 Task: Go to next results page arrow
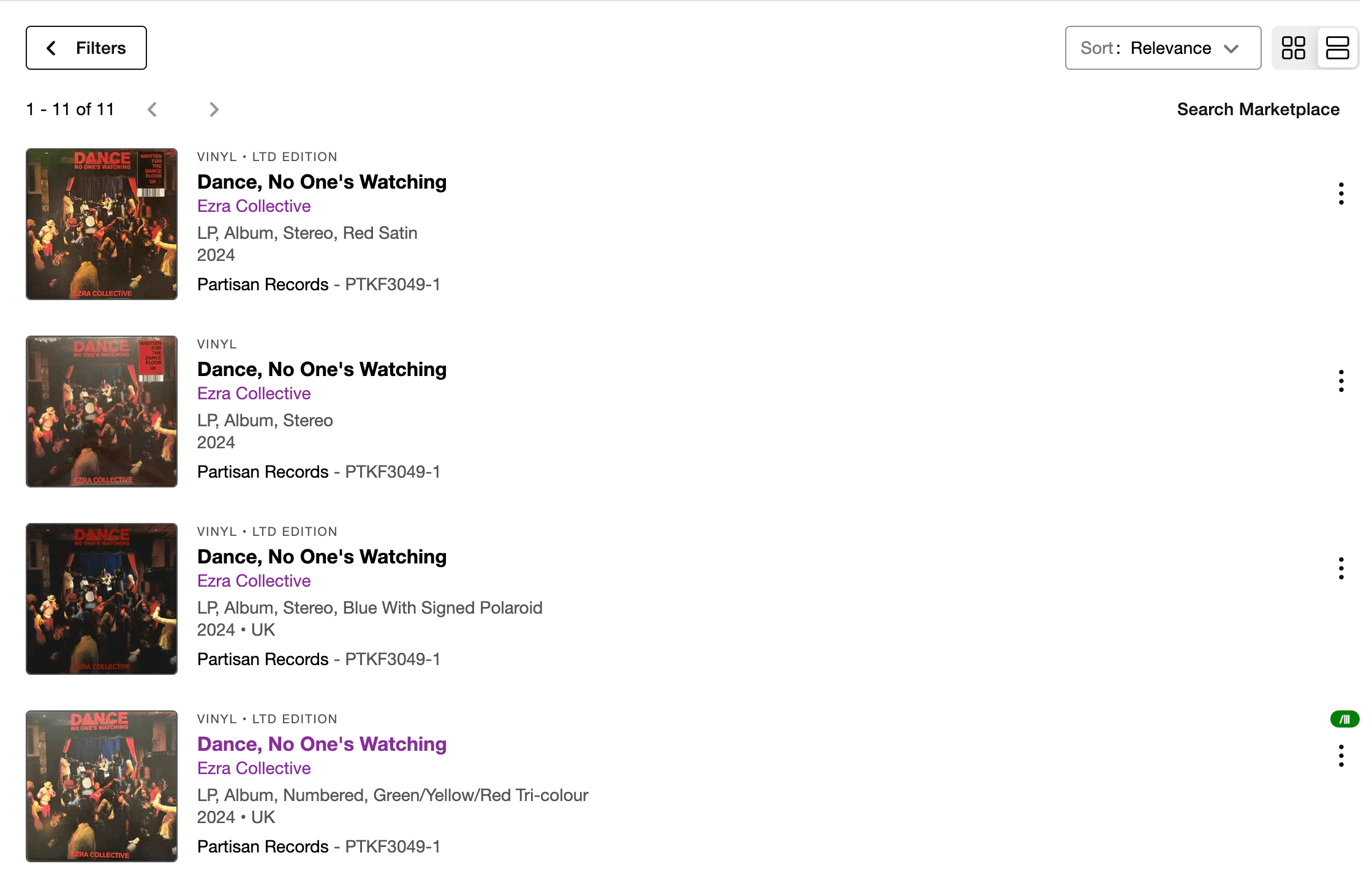pyautogui.click(x=214, y=110)
